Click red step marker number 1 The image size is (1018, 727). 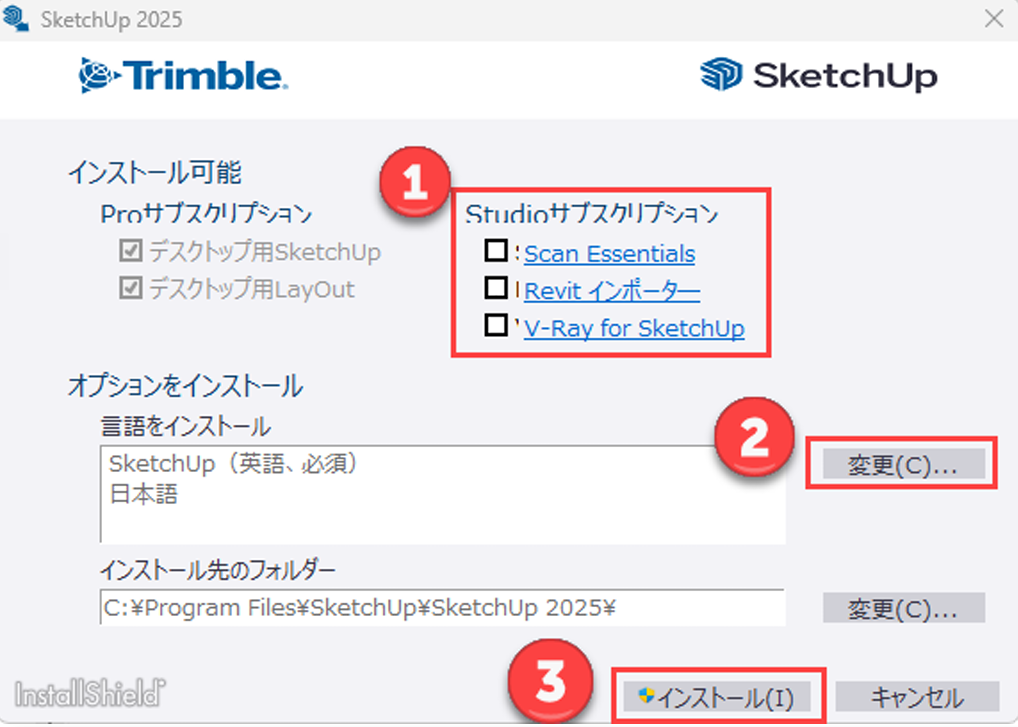(x=416, y=182)
